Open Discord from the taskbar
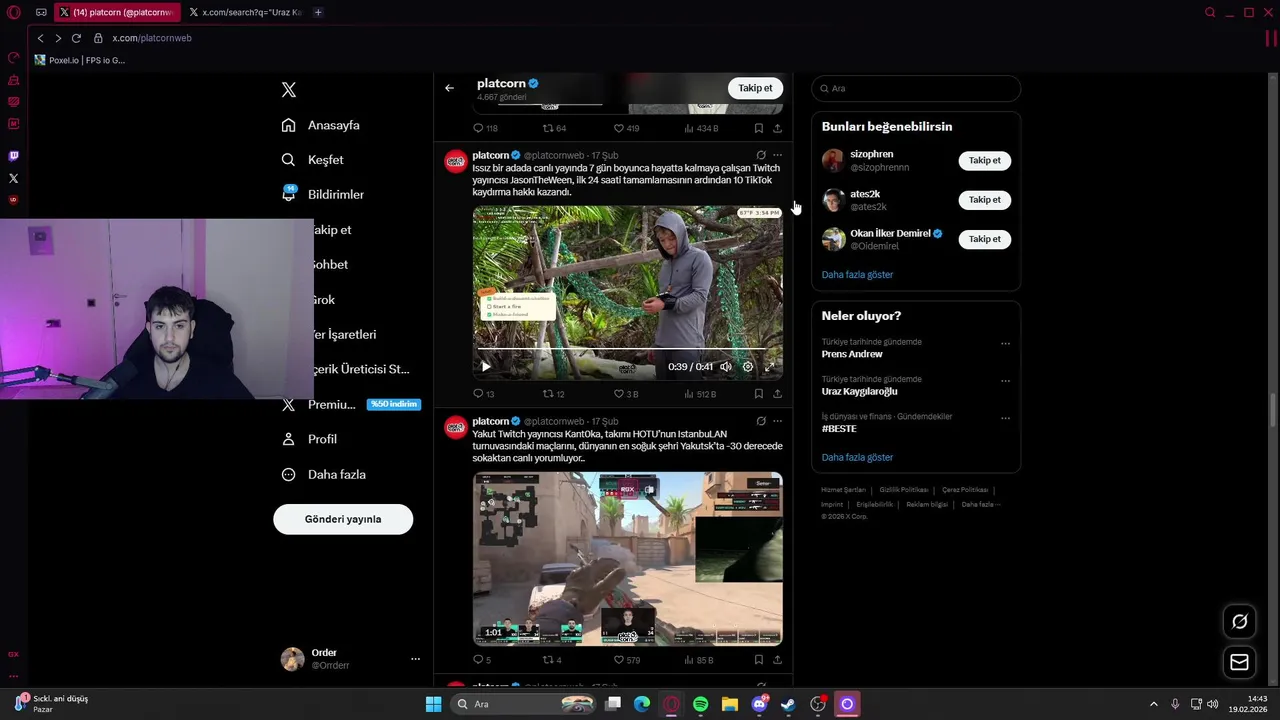The height and width of the screenshot is (720, 1280). 759,704
